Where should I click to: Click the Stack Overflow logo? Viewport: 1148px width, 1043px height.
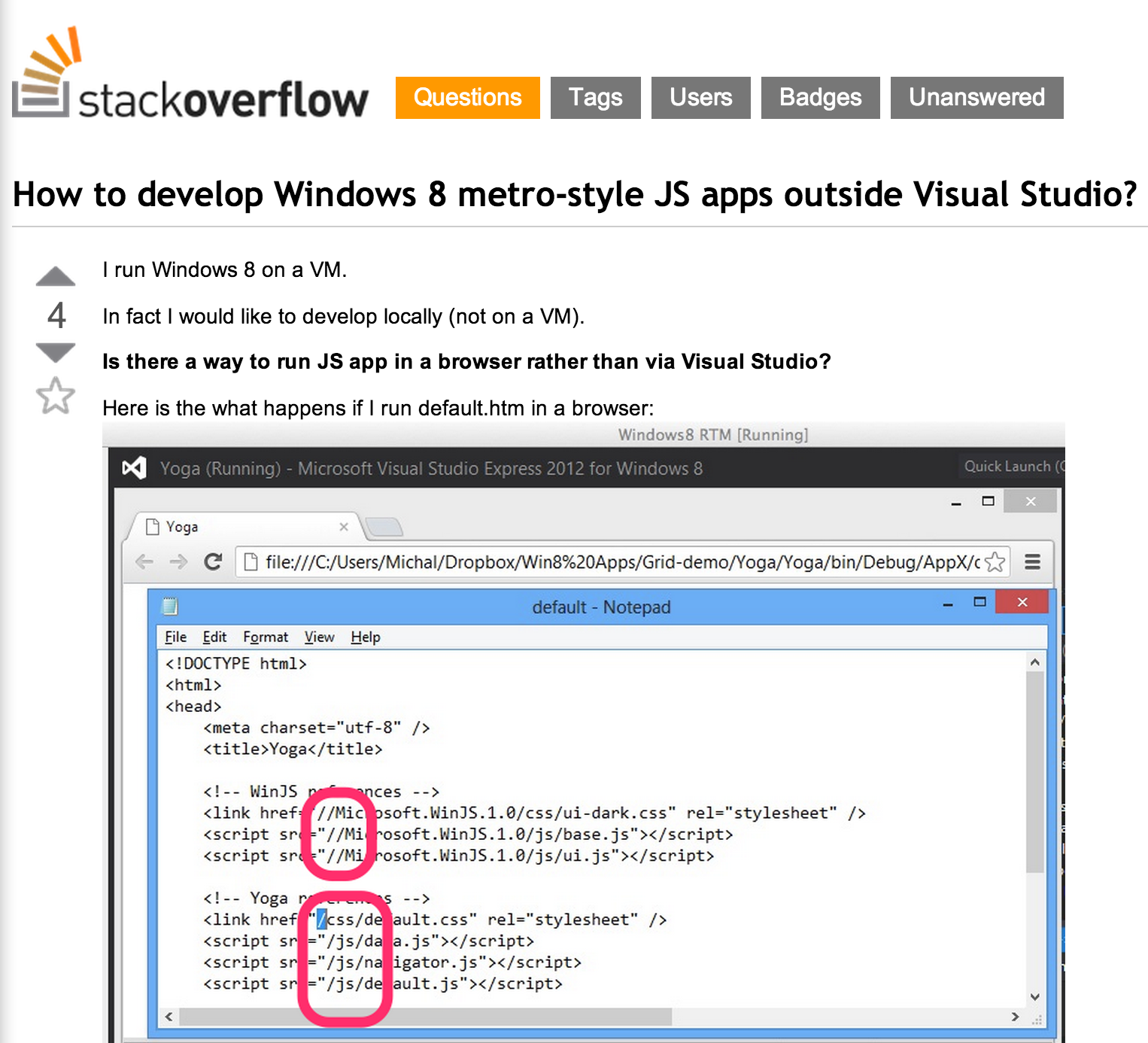pyautogui.click(x=190, y=73)
